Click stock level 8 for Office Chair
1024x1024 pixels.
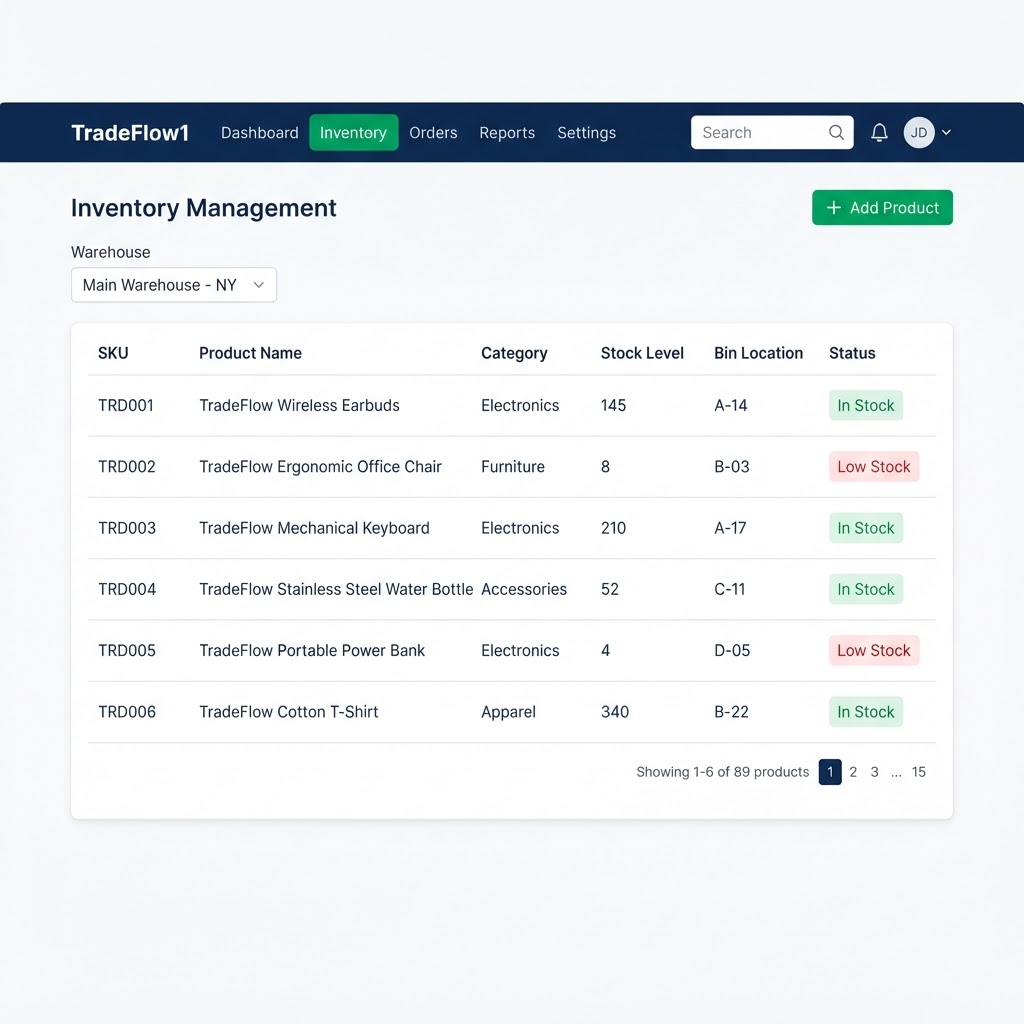pos(605,467)
